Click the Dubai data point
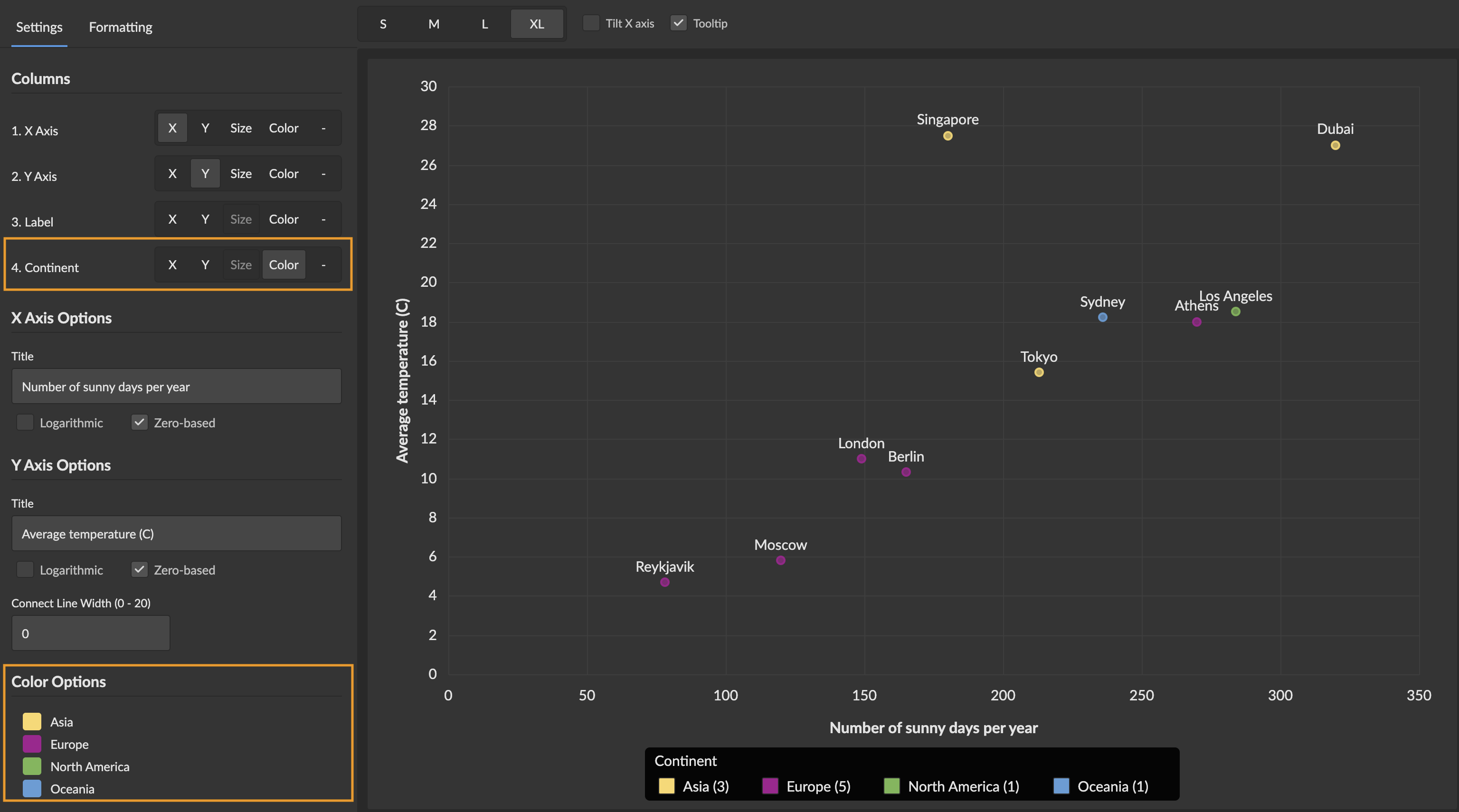The width and height of the screenshot is (1459, 812). (1335, 145)
